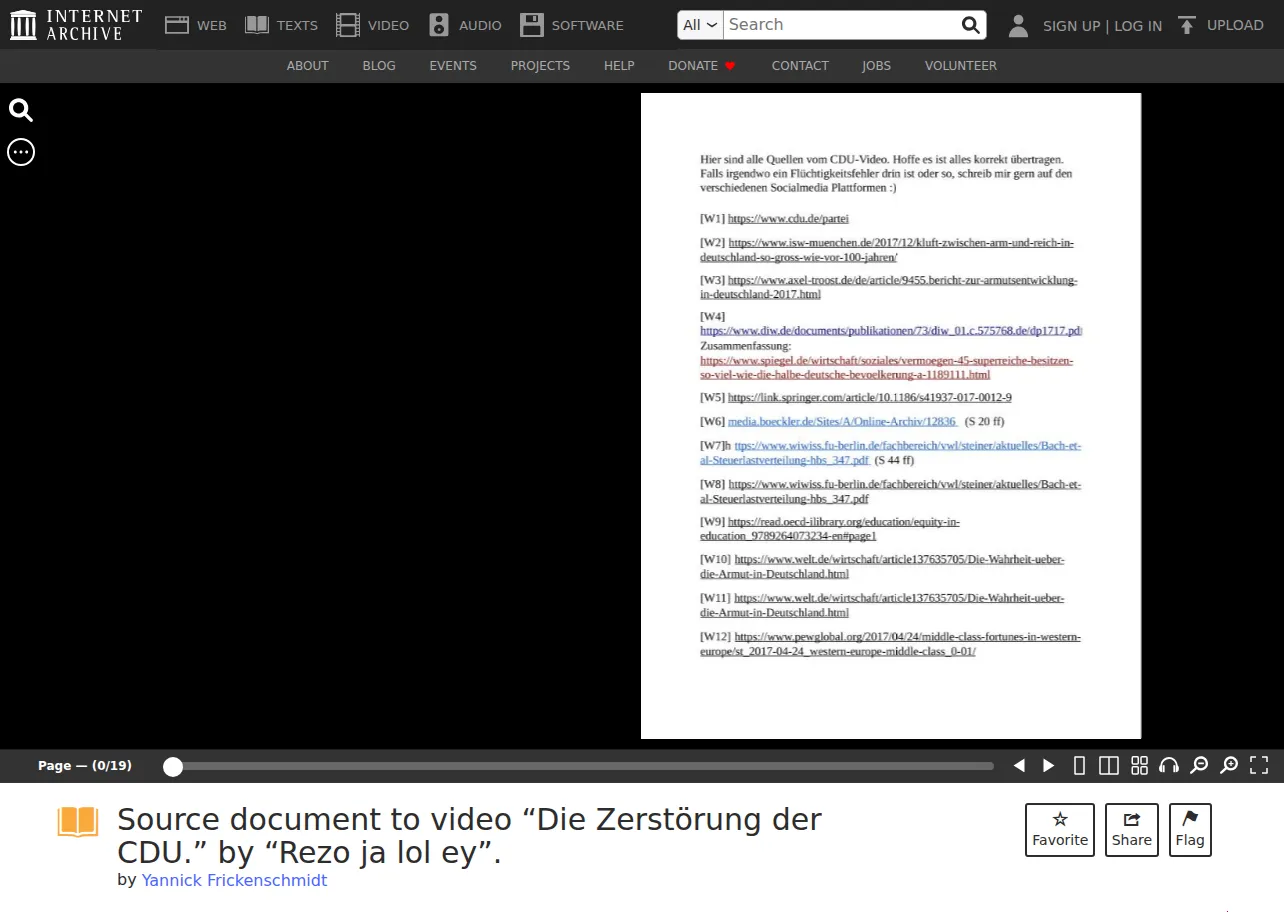Open the JOBS menu item
Screen dimensions: 1284x912
877,66
